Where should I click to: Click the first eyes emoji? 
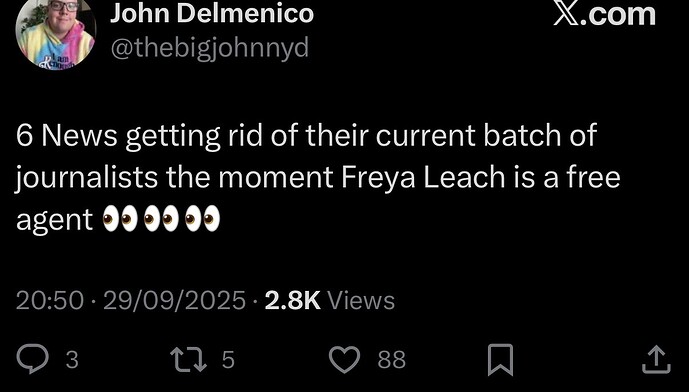(120, 218)
